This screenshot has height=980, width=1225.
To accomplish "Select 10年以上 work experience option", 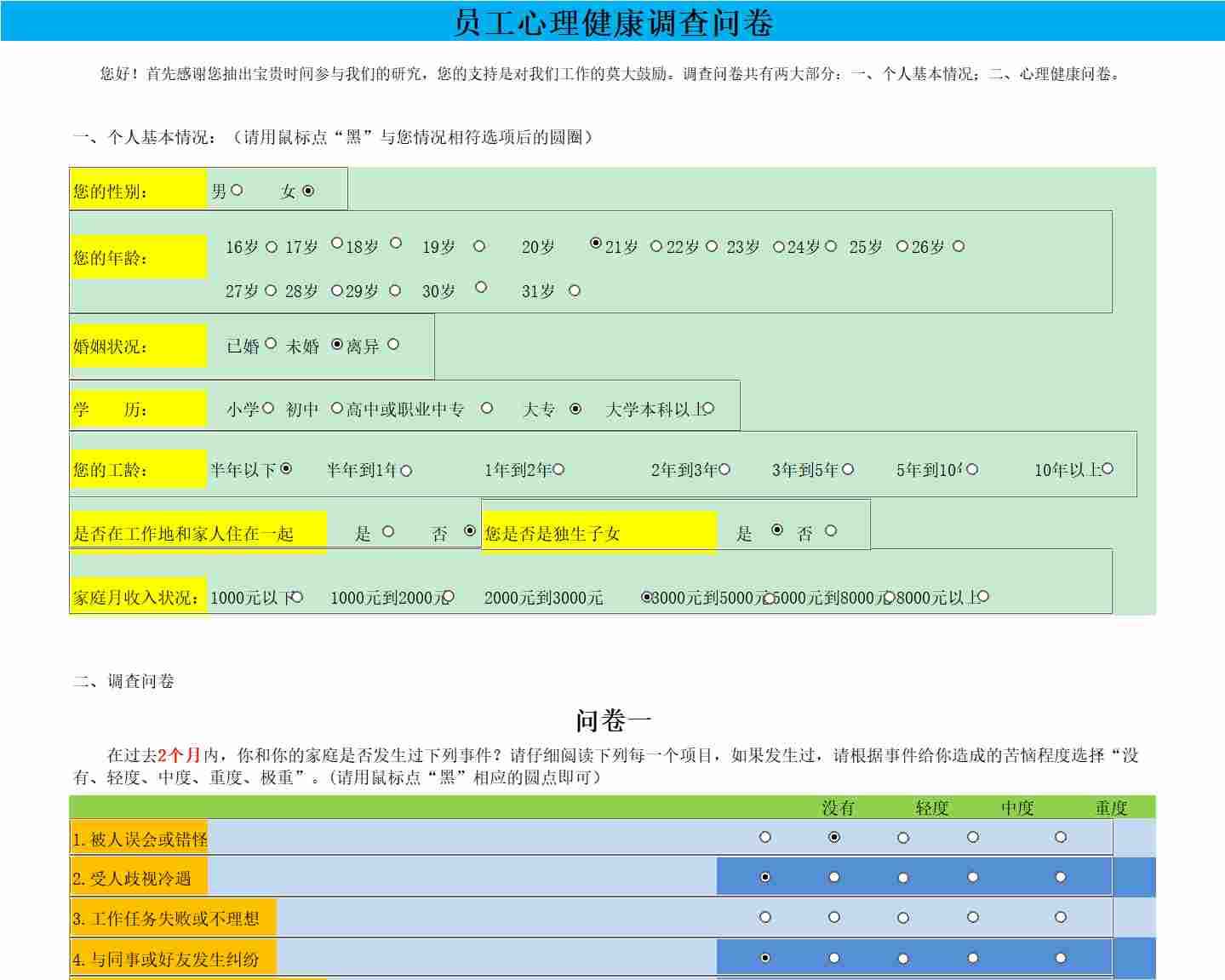I will [1108, 467].
